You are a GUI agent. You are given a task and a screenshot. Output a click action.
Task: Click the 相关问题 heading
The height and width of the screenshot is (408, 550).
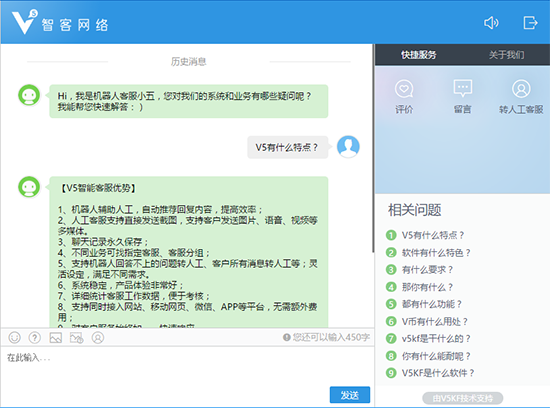point(415,210)
